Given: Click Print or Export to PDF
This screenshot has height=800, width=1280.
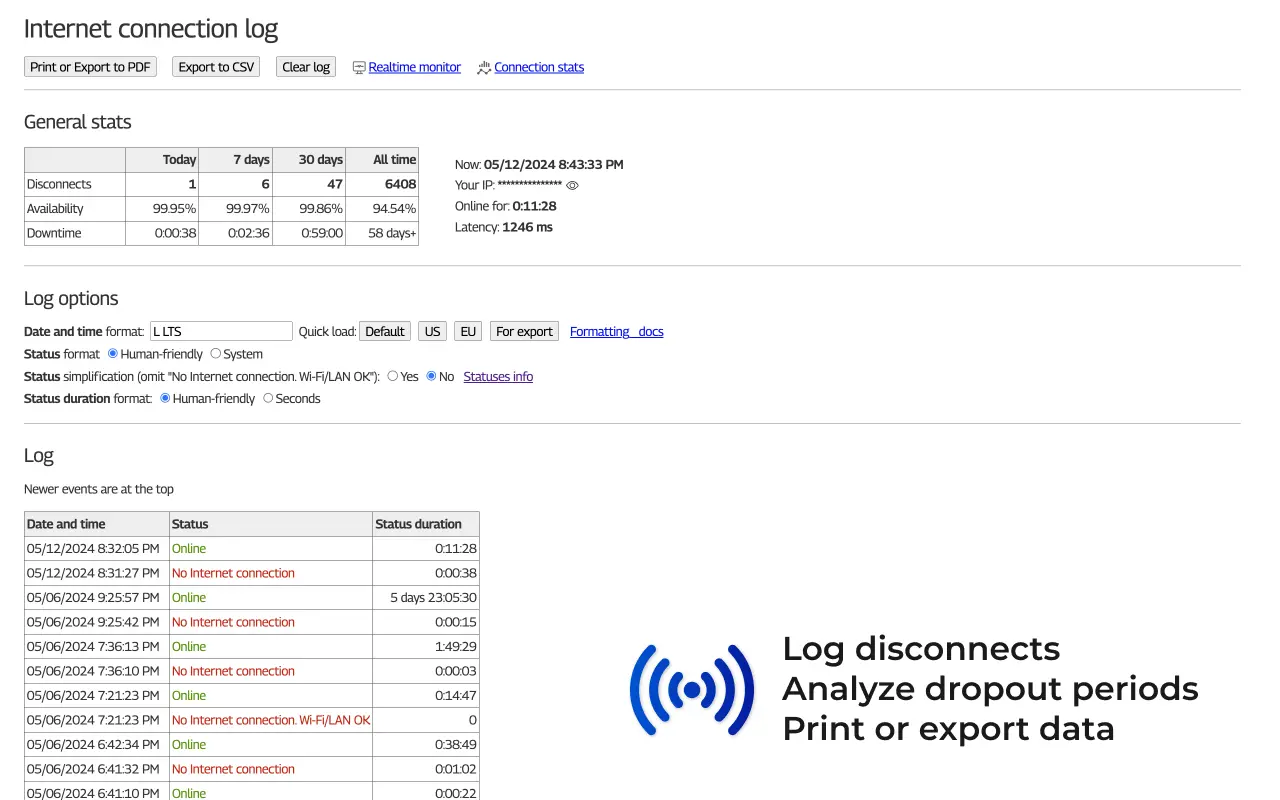Looking at the screenshot, I should (x=90, y=66).
